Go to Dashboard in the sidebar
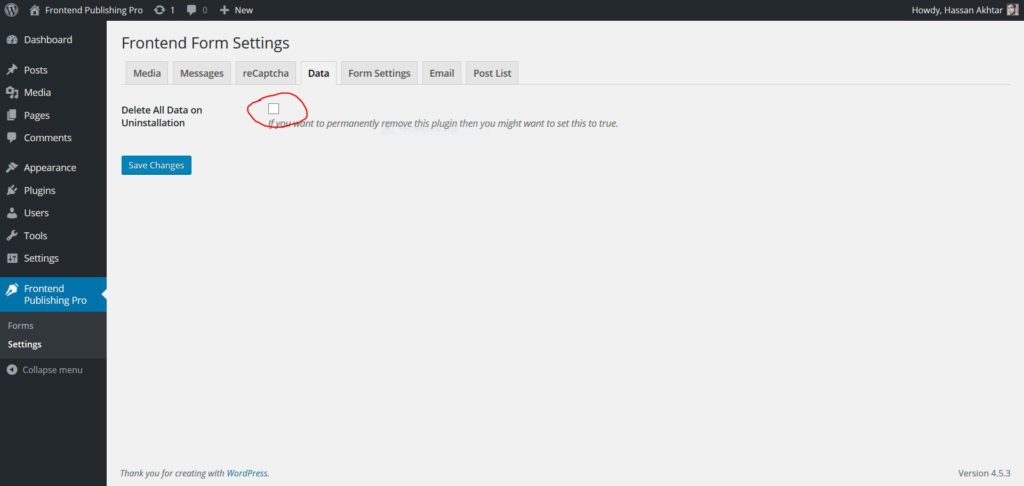 pyautogui.click(x=48, y=40)
